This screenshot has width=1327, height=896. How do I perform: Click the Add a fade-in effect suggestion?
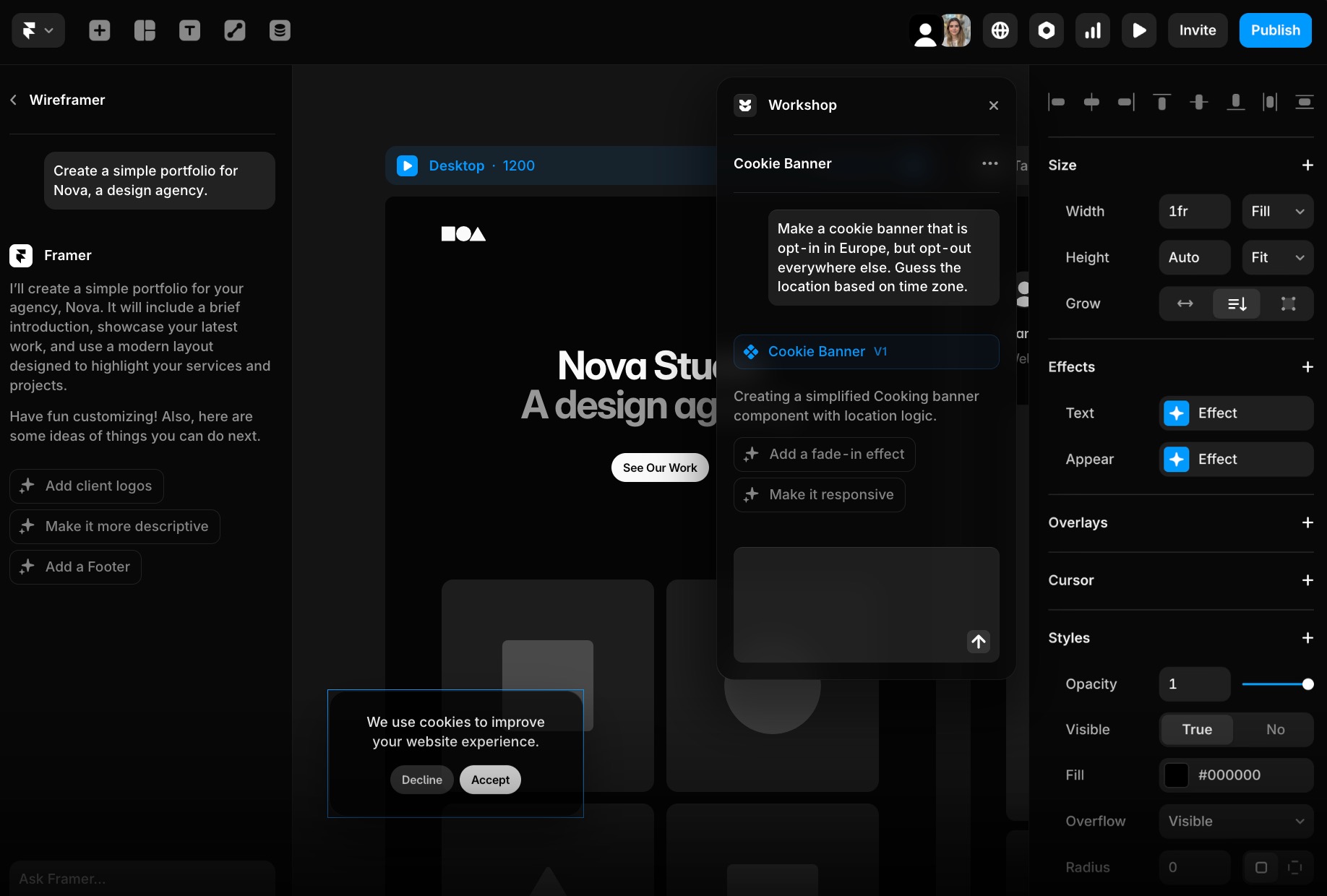click(x=825, y=455)
